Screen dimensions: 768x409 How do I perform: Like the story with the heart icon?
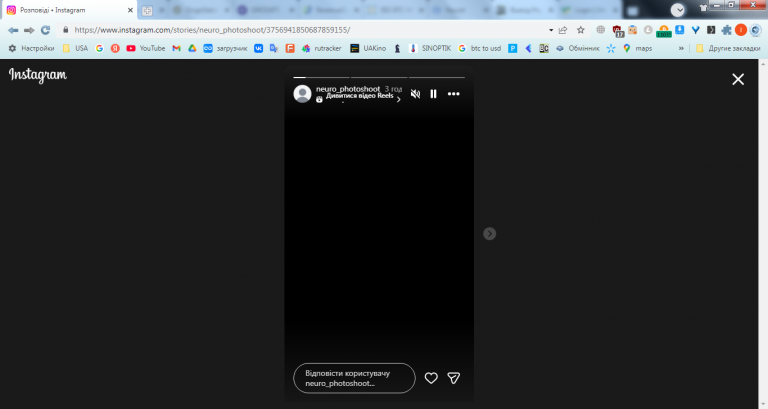pos(431,378)
